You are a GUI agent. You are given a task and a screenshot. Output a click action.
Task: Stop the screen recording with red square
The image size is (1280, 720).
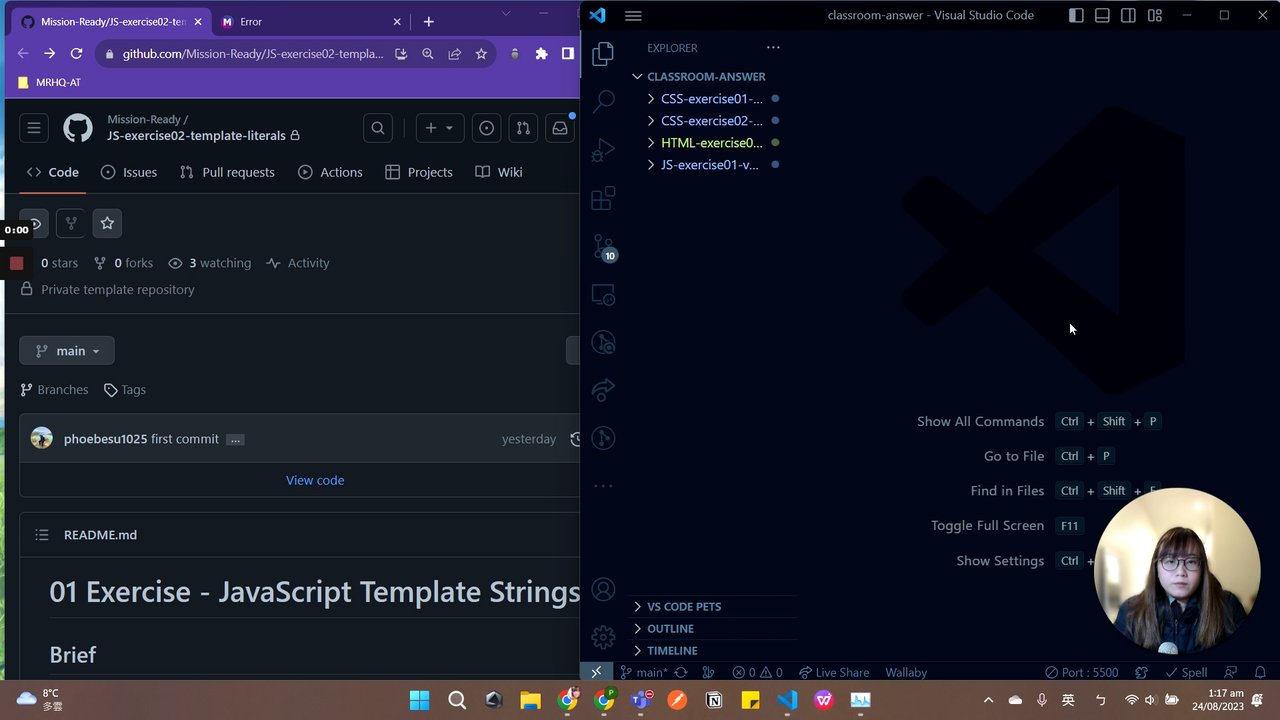[x=16, y=263]
